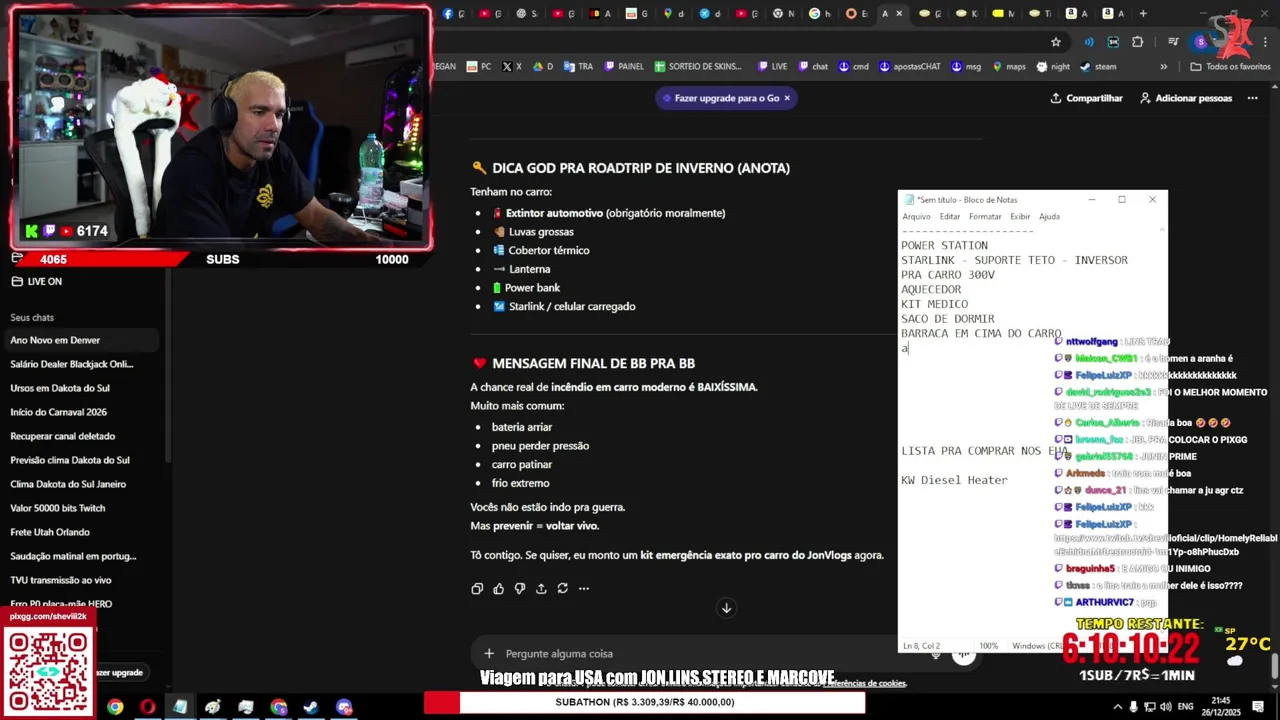
Task: Open the Formatar menu in Notepad
Action: pos(985,216)
